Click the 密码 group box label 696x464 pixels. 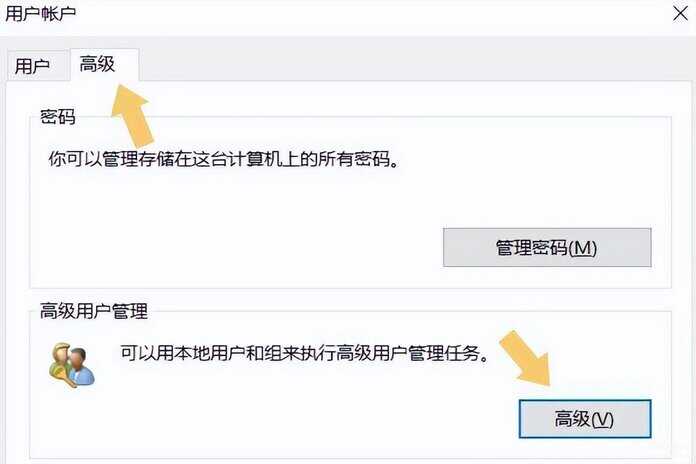58,117
